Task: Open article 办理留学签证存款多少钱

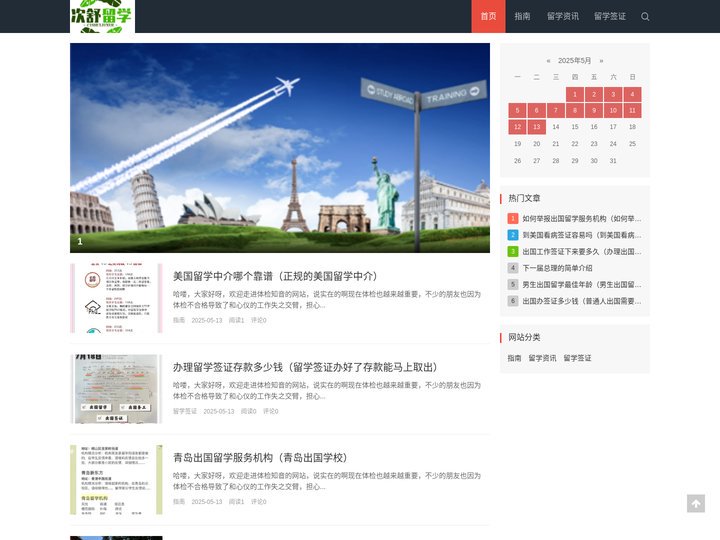Action: 305,367
